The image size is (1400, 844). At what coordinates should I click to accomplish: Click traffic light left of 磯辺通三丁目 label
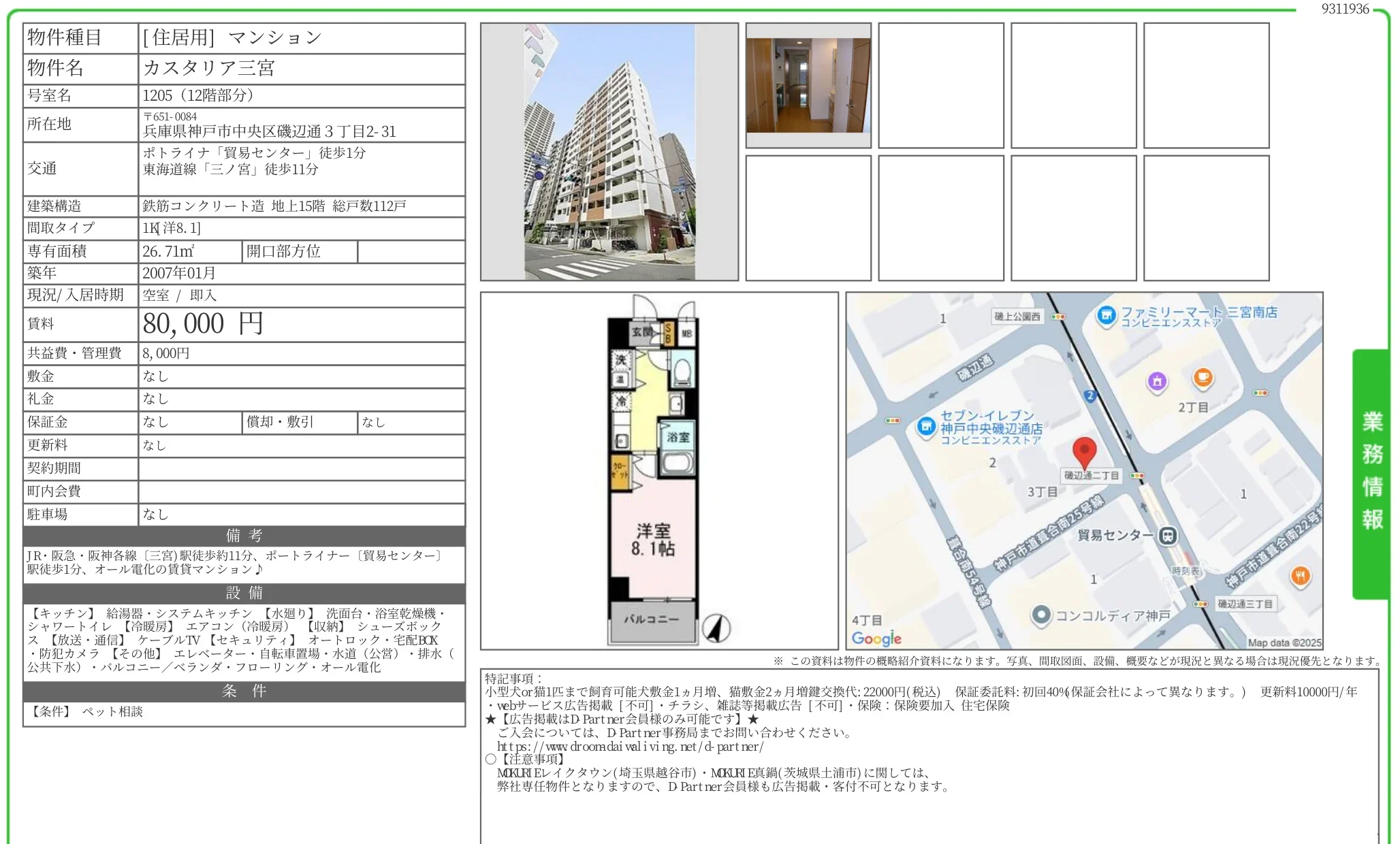click(1200, 604)
